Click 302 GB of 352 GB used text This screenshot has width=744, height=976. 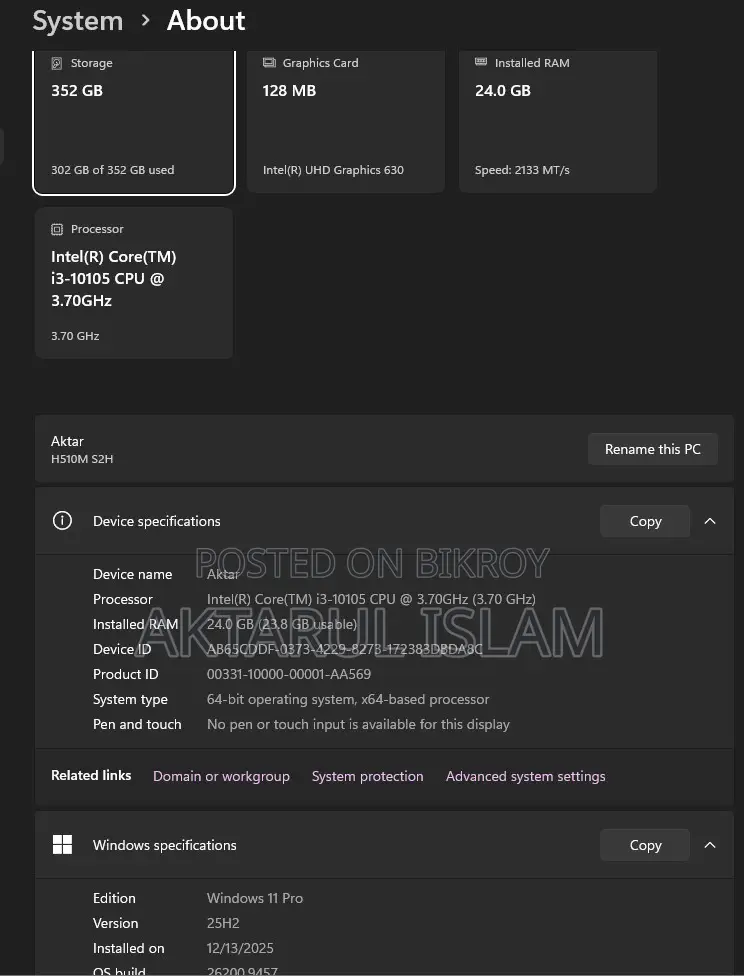113,170
